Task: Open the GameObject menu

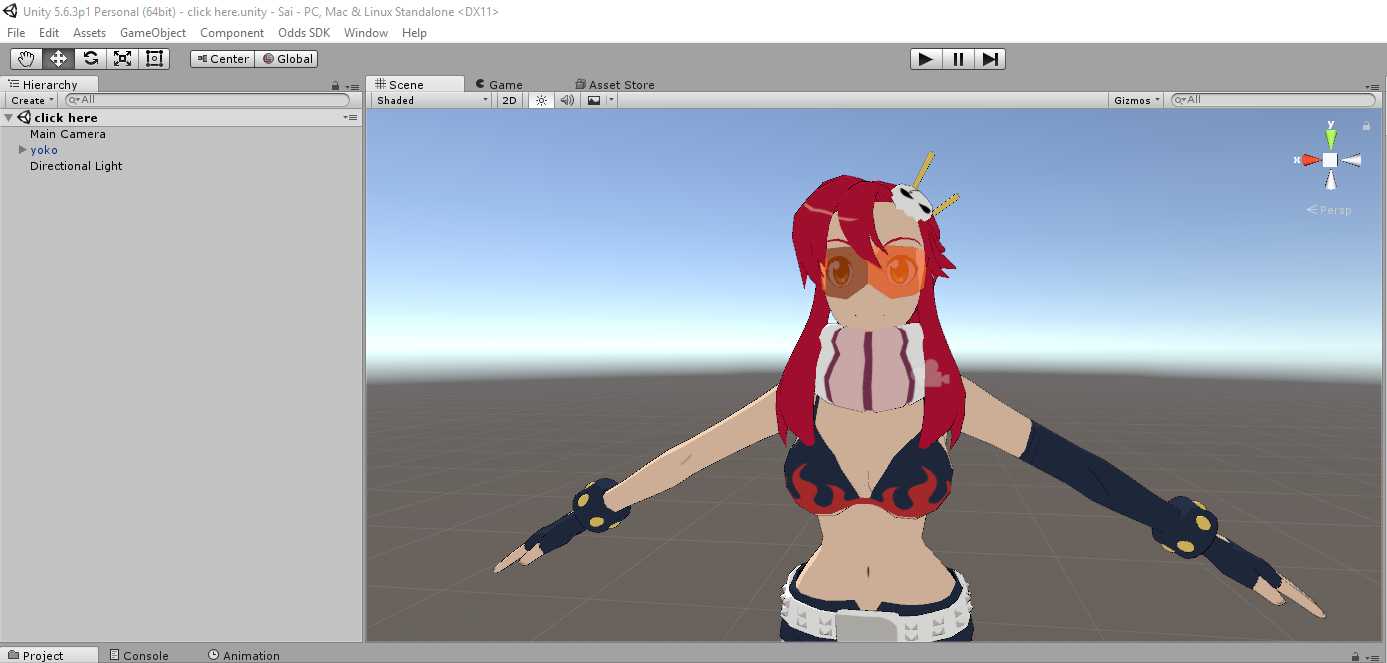Action: coord(152,33)
